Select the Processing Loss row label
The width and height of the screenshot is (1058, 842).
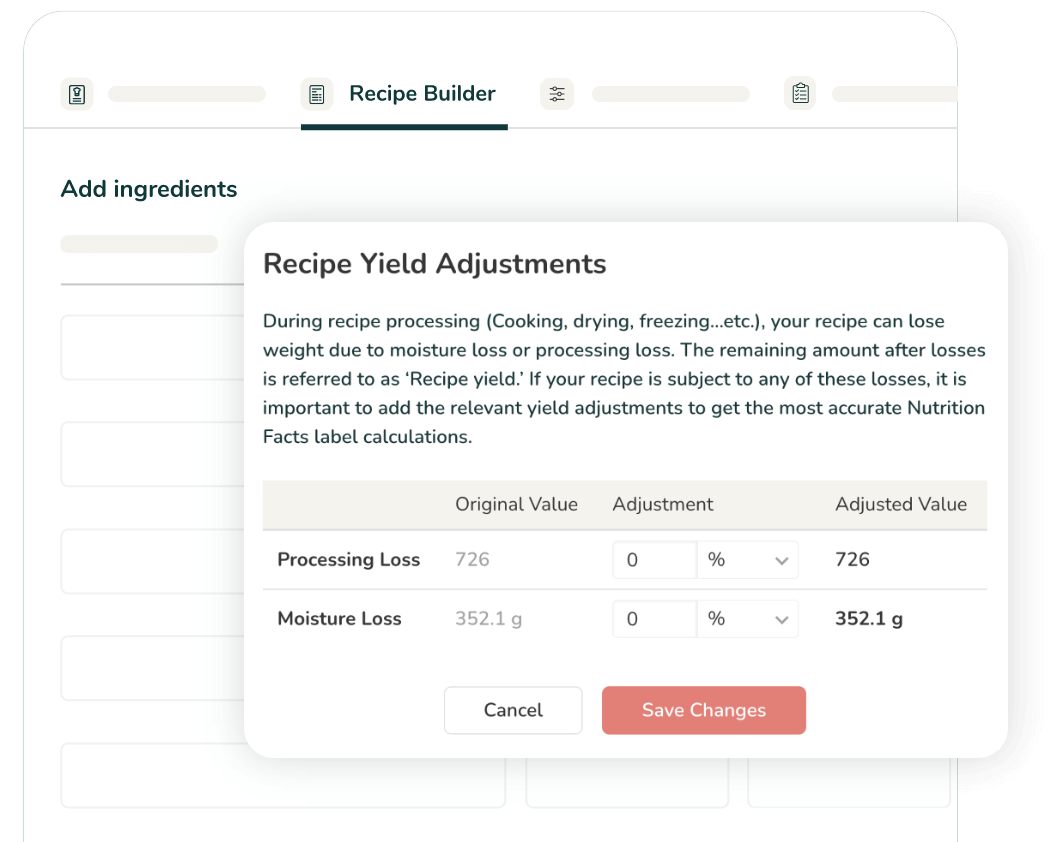point(348,560)
